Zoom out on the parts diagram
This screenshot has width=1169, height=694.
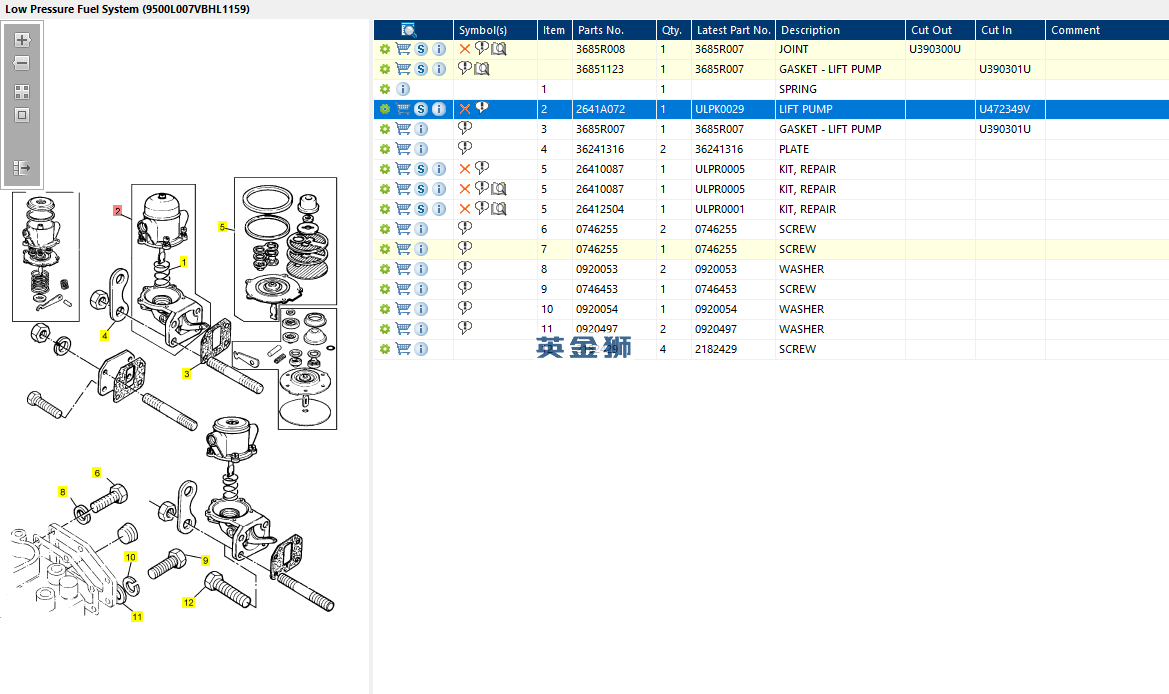coord(22,63)
